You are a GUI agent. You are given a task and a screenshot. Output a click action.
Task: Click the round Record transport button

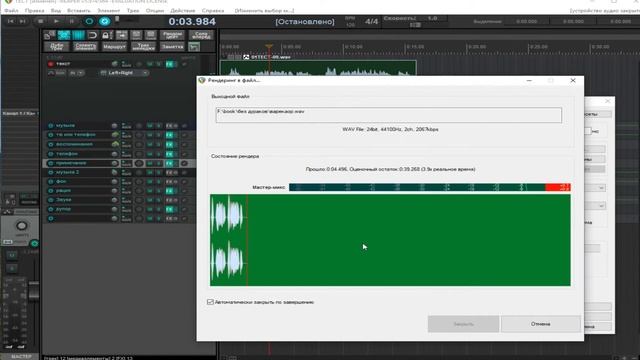tap(89, 21)
